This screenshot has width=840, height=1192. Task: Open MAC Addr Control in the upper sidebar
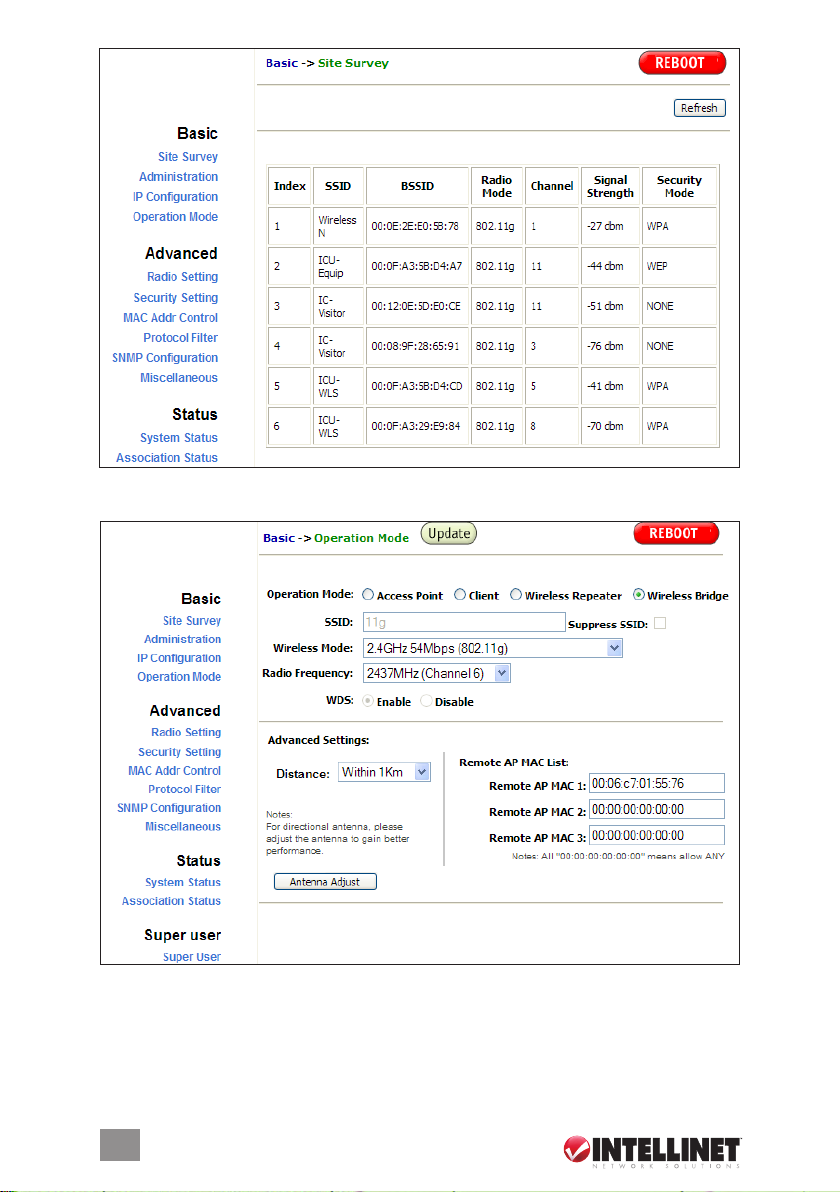click(x=170, y=318)
